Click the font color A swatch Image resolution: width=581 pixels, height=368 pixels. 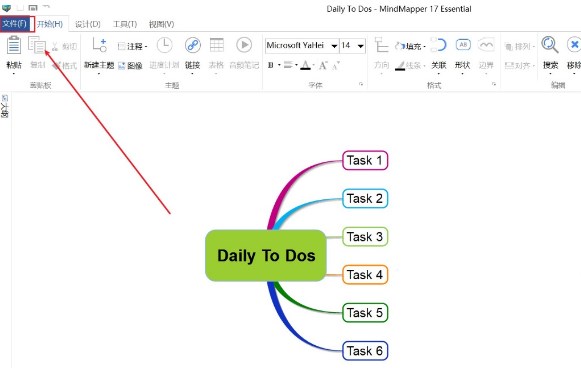(x=305, y=66)
